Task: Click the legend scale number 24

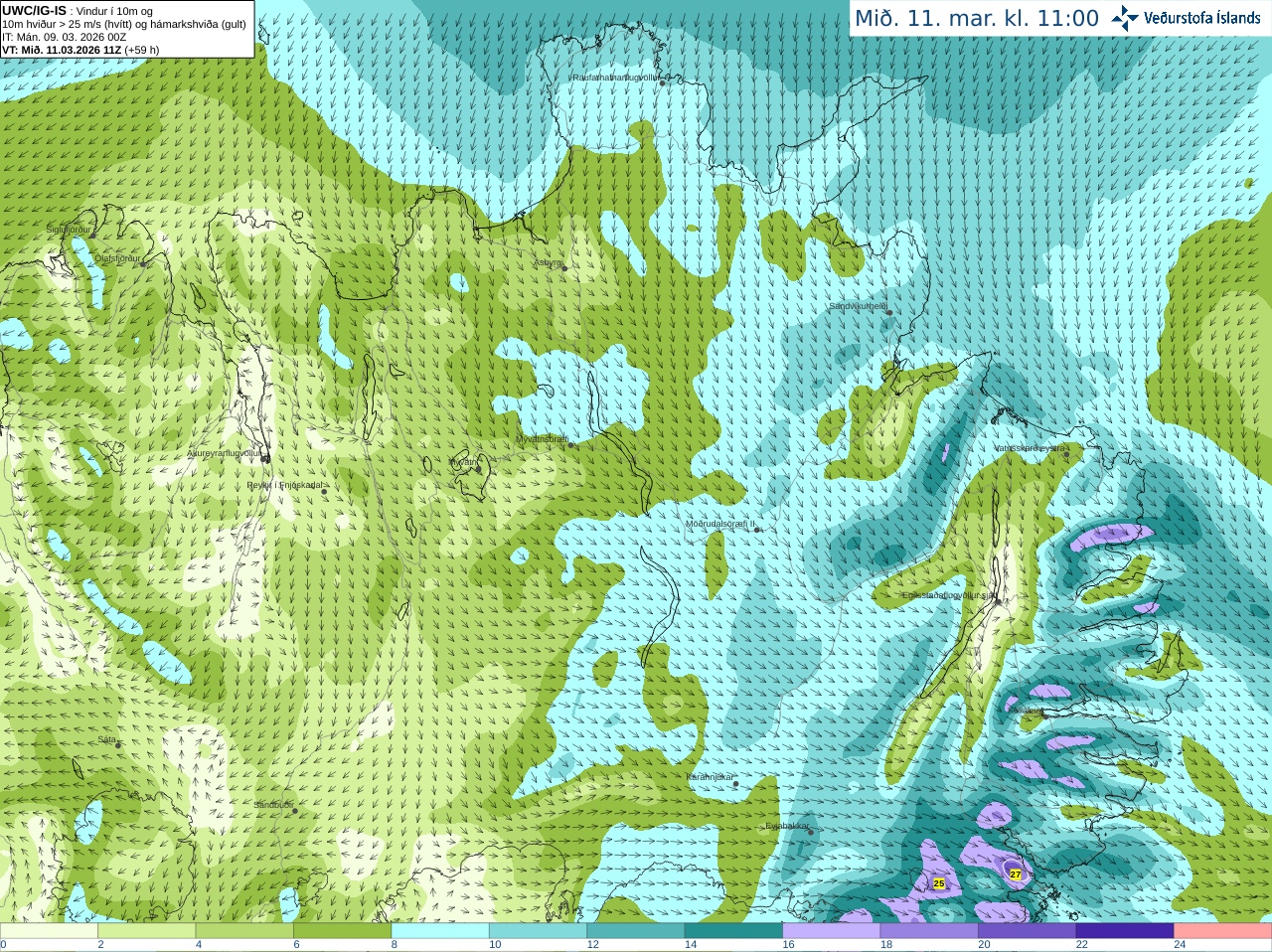Action: [x=1180, y=945]
